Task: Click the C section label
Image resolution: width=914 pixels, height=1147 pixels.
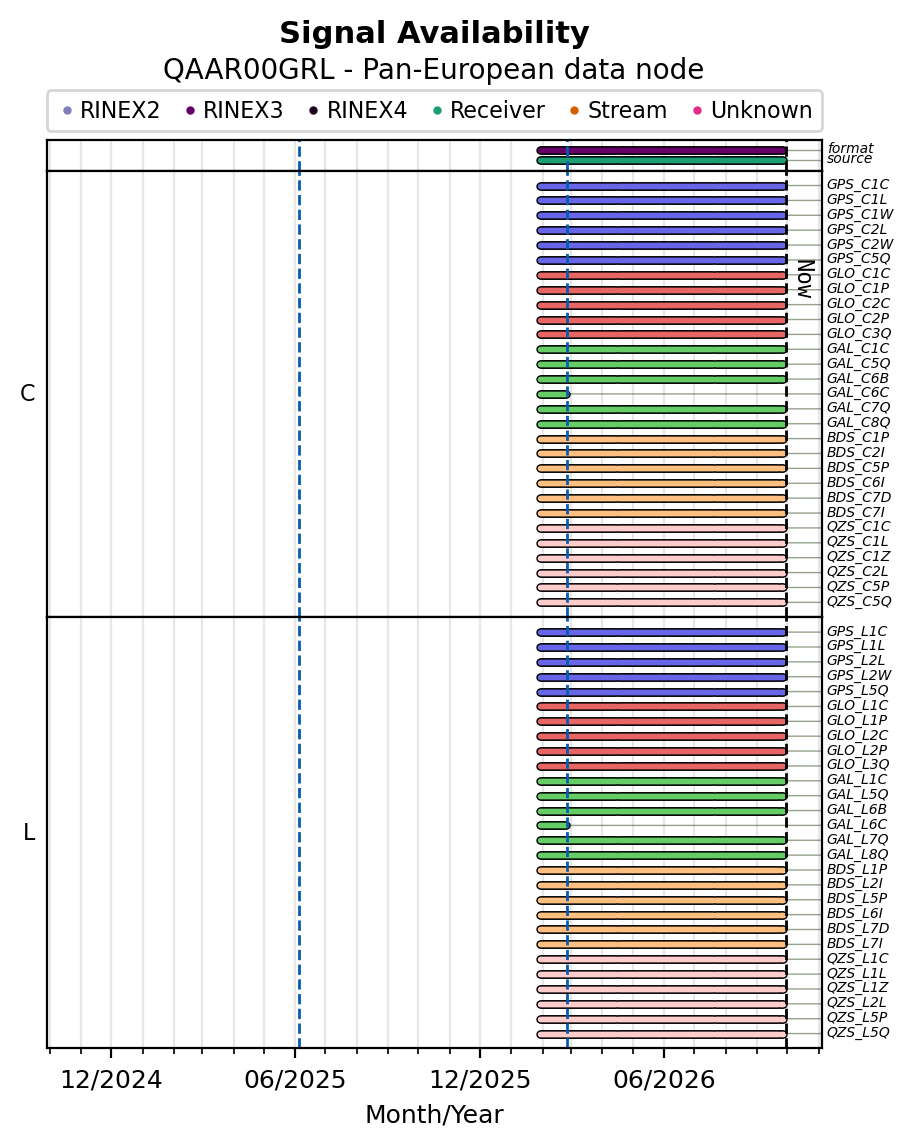Action: (x=28, y=394)
